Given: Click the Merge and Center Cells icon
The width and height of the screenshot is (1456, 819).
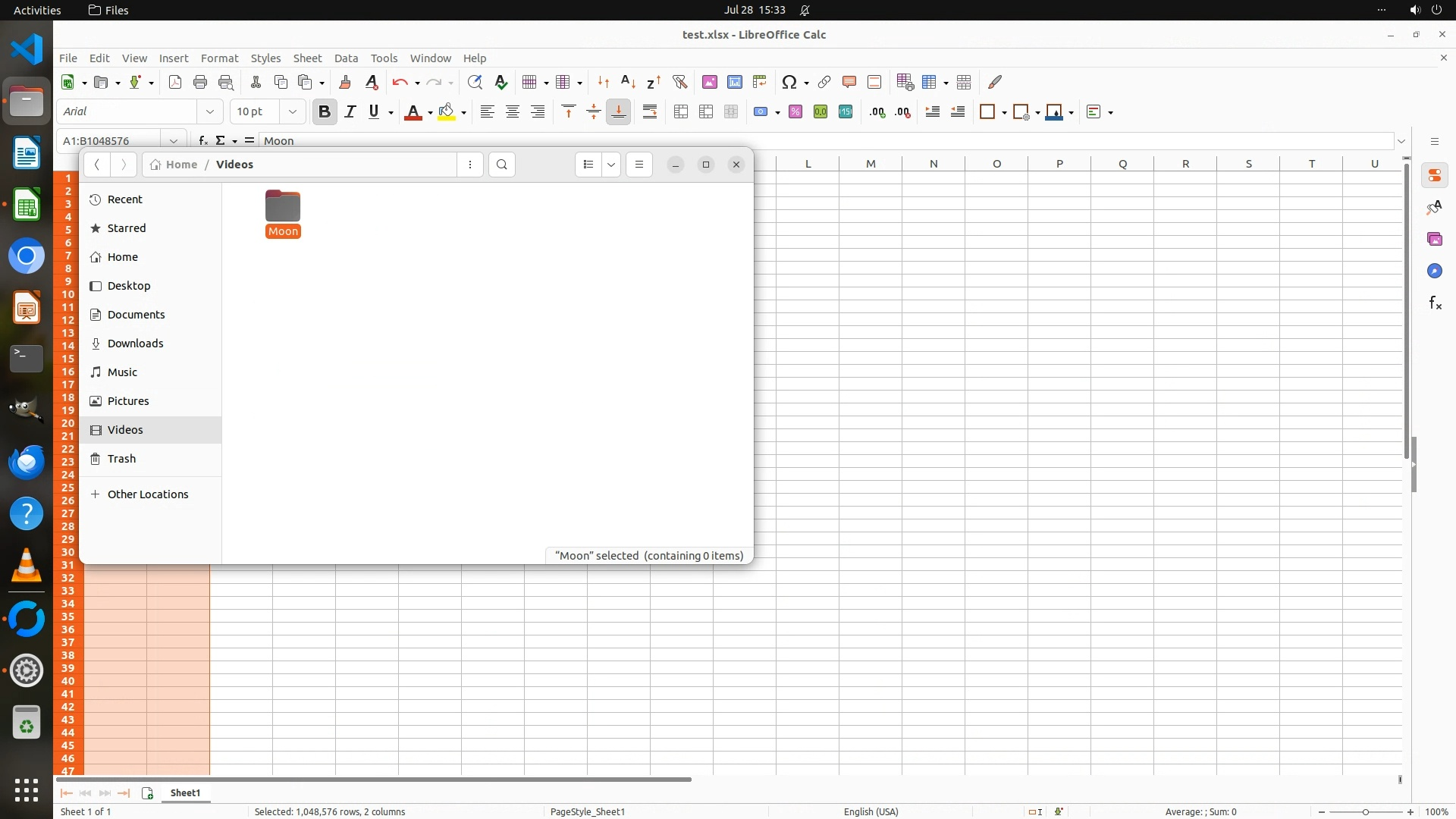Looking at the screenshot, I should pos(681,111).
